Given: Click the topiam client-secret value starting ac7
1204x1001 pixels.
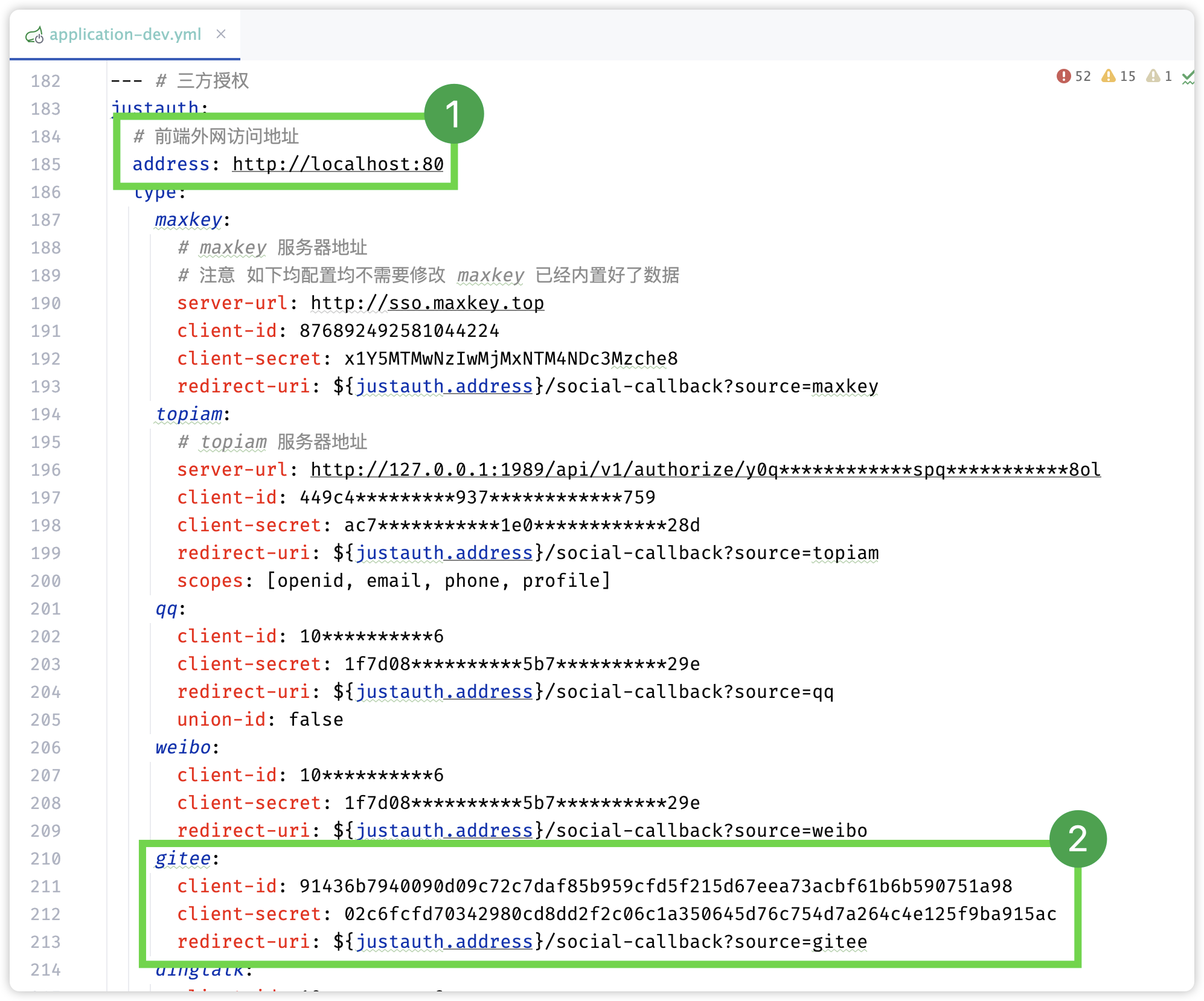Looking at the screenshot, I should click(522, 525).
